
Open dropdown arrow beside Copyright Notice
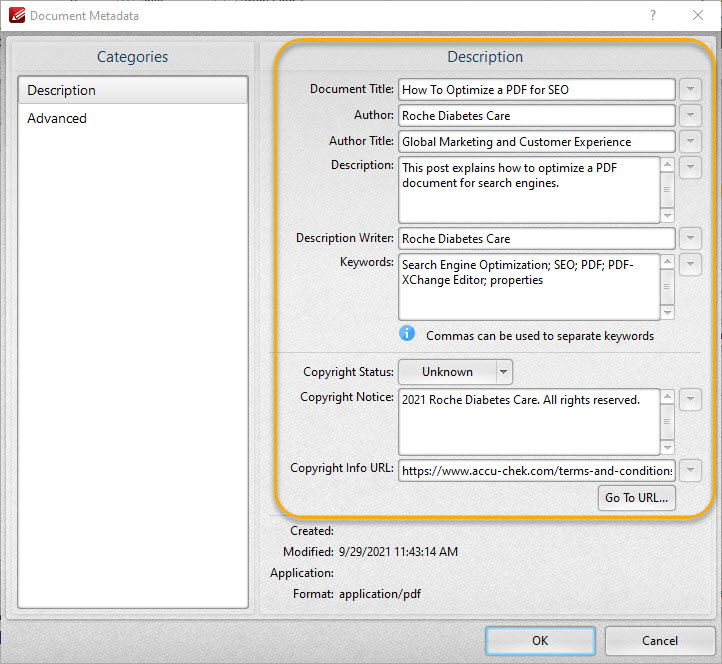(690, 400)
